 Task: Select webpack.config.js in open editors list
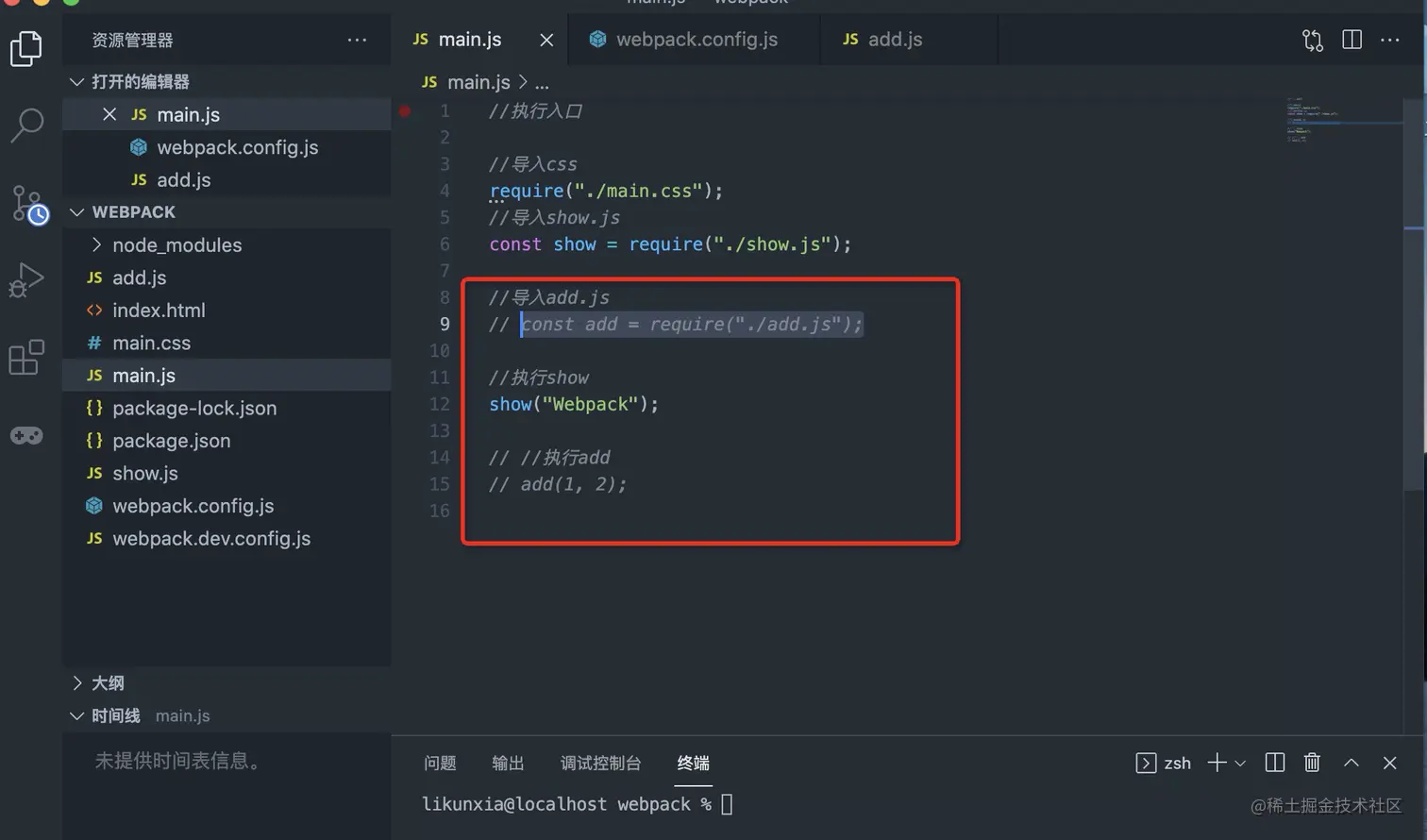(x=227, y=147)
